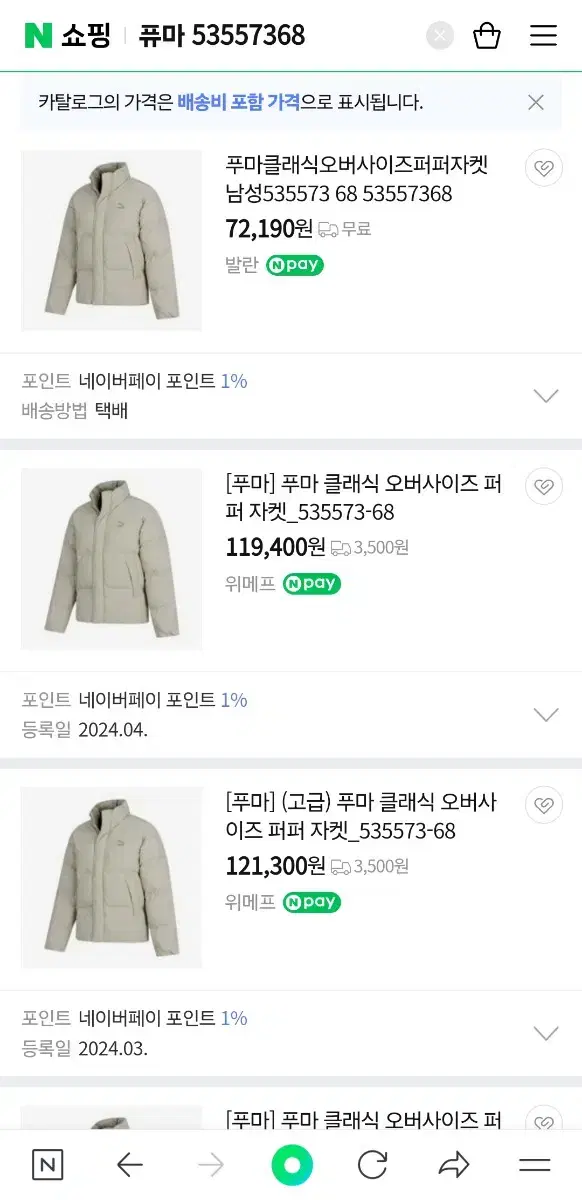582x1200 pixels.
Task: Click the green Naver N logo
Action: [x=38, y=36]
